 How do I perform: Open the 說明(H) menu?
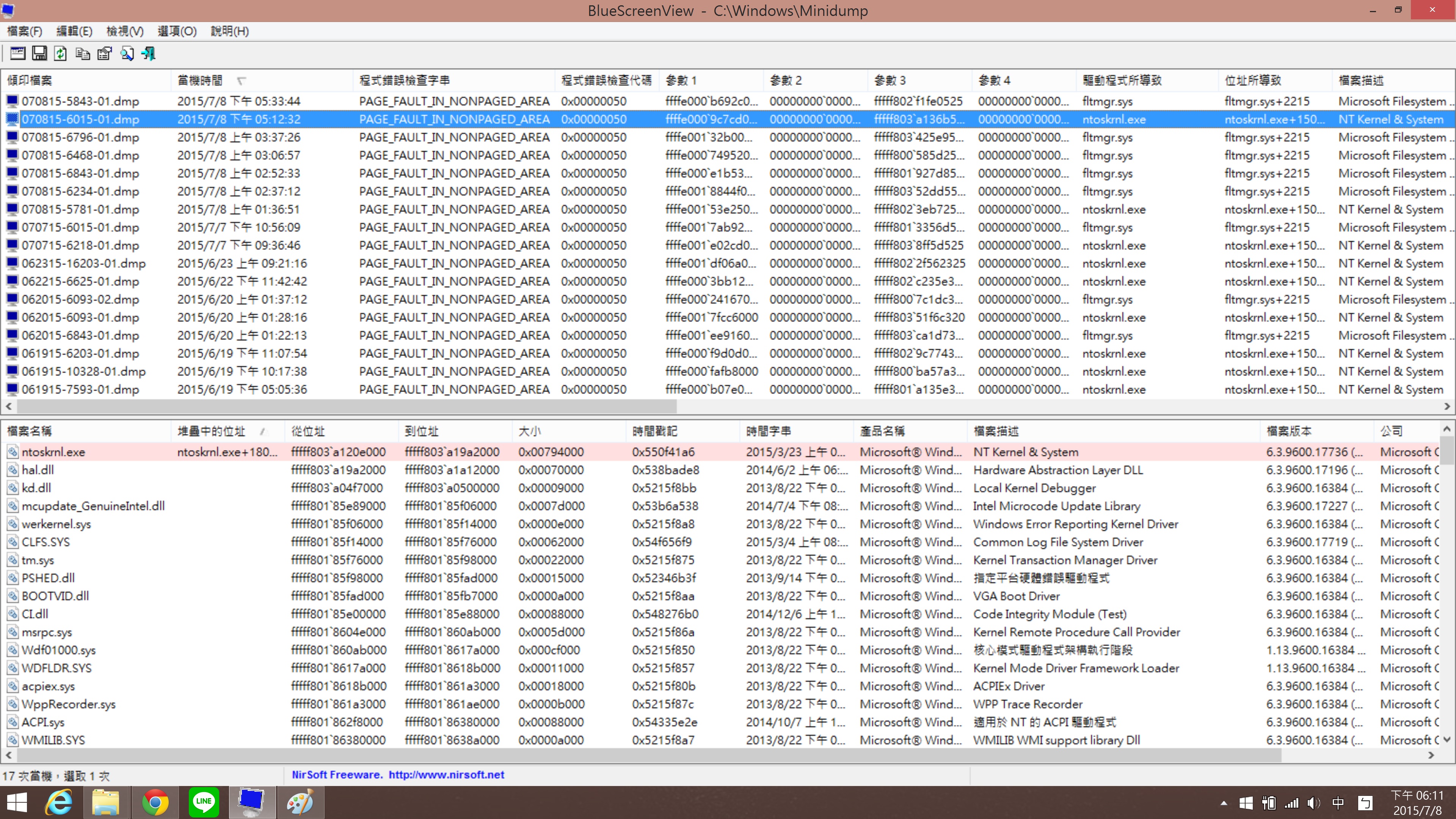[x=229, y=31]
